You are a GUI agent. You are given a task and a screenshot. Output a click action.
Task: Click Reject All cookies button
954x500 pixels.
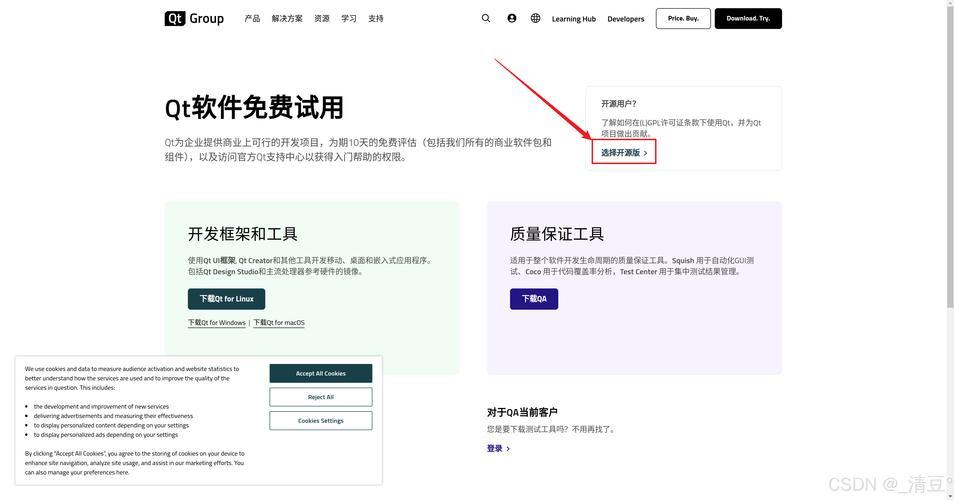tap(321, 397)
